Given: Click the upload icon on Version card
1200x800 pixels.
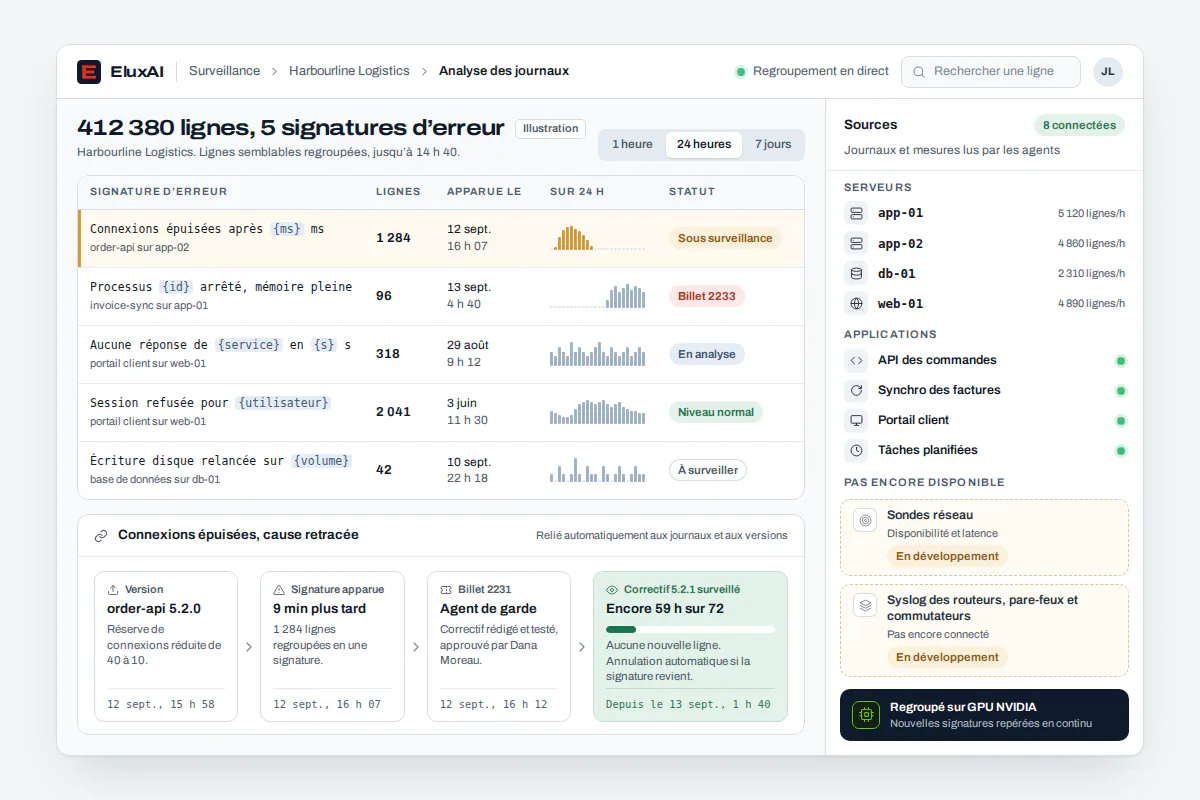Looking at the screenshot, I should click(113, 590).
